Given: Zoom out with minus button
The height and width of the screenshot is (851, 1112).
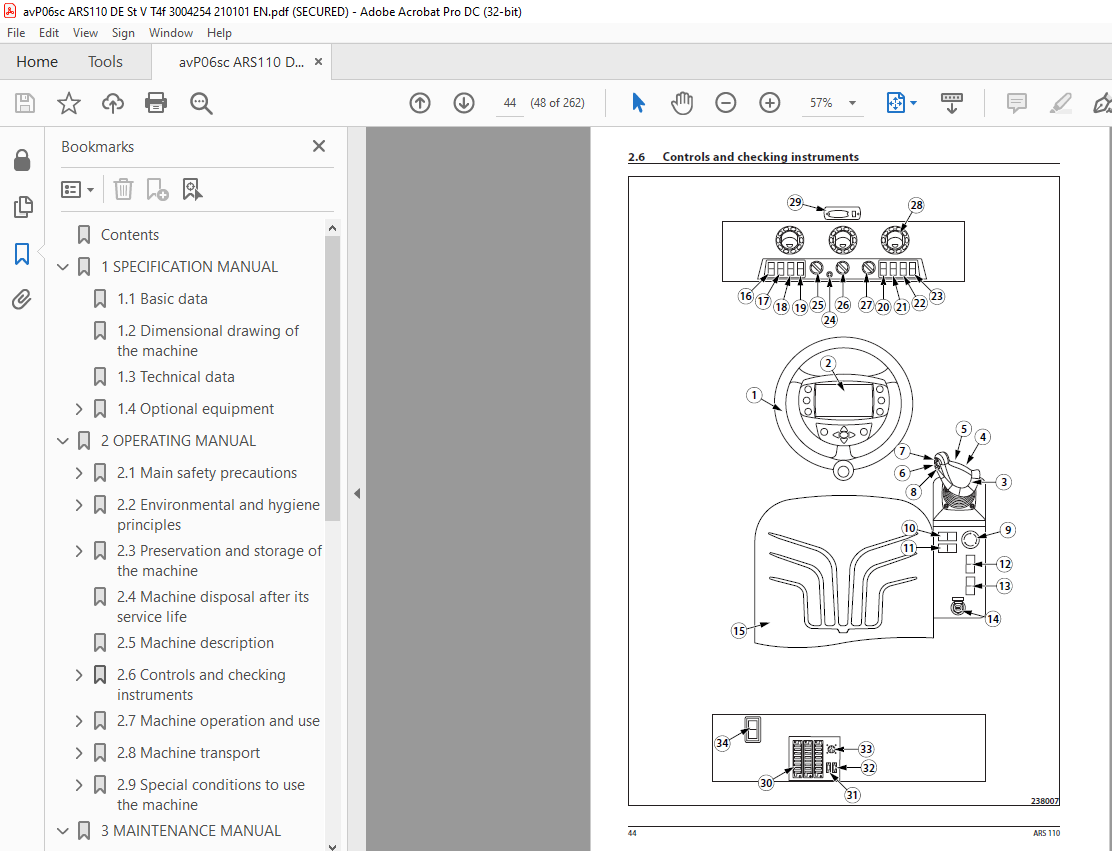Looking at the screenshot, I should (725, 103).
